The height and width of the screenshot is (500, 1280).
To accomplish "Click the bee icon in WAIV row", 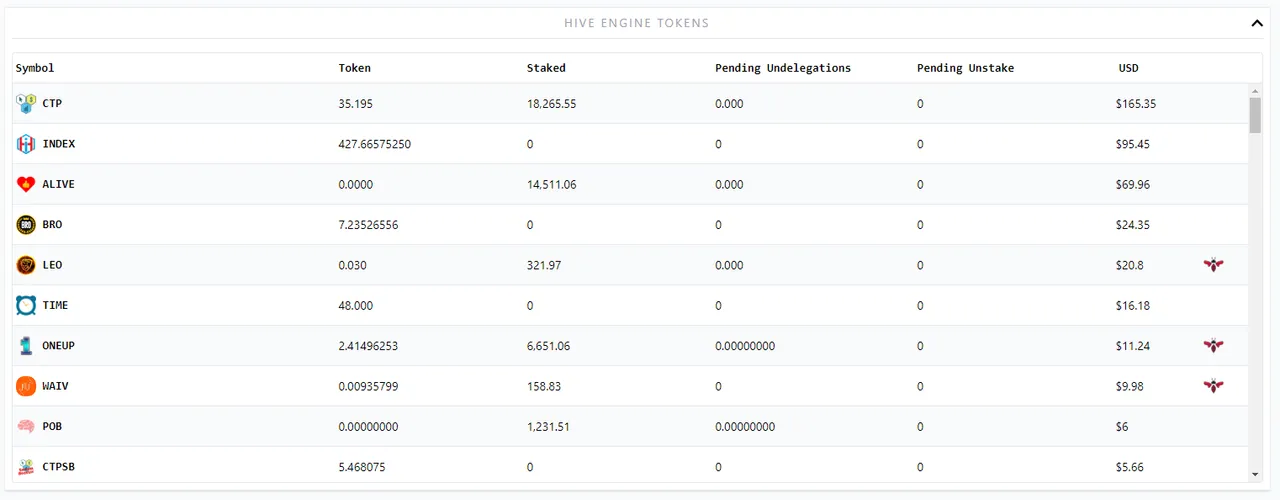I will click(1214, 386).
